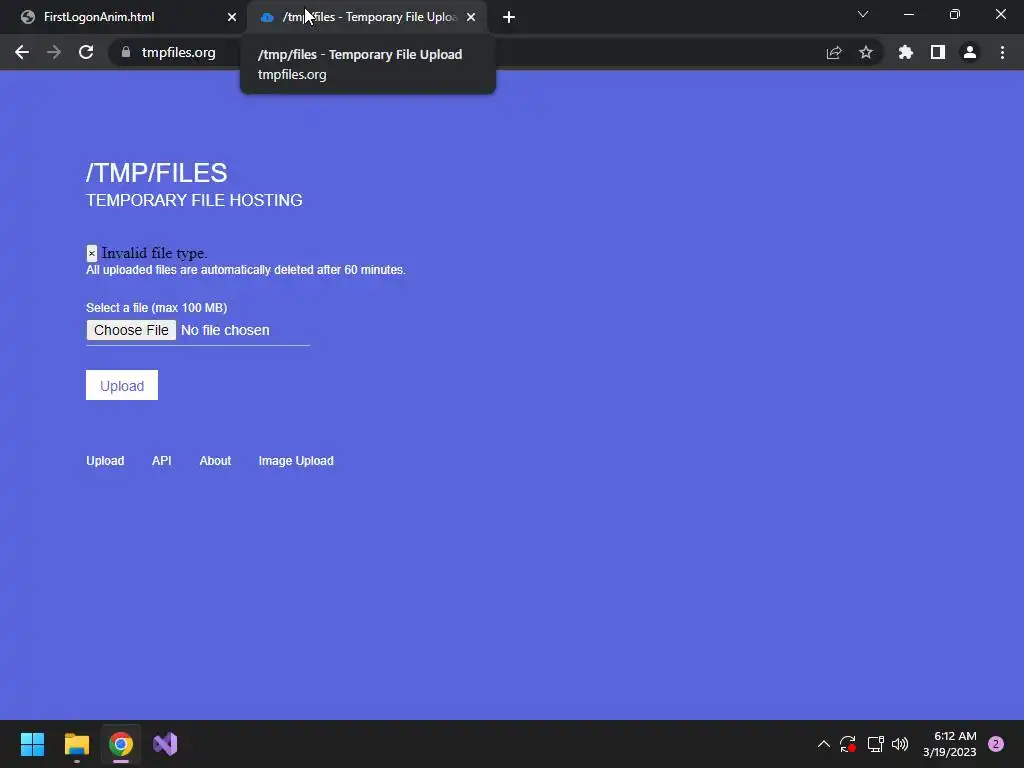Open the Image Upload link
This screenshot has height=768, width=1024.
(296, 460)
